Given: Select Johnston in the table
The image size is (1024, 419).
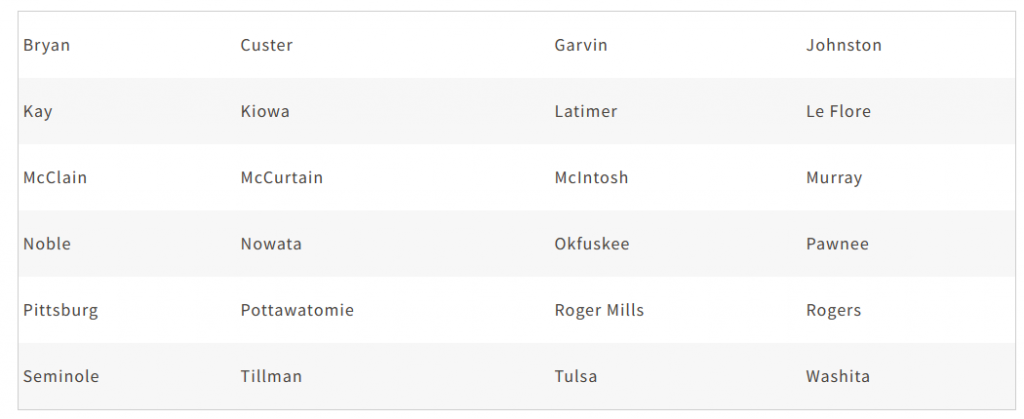Looking at the screenshot, I should tap(843, 45).
